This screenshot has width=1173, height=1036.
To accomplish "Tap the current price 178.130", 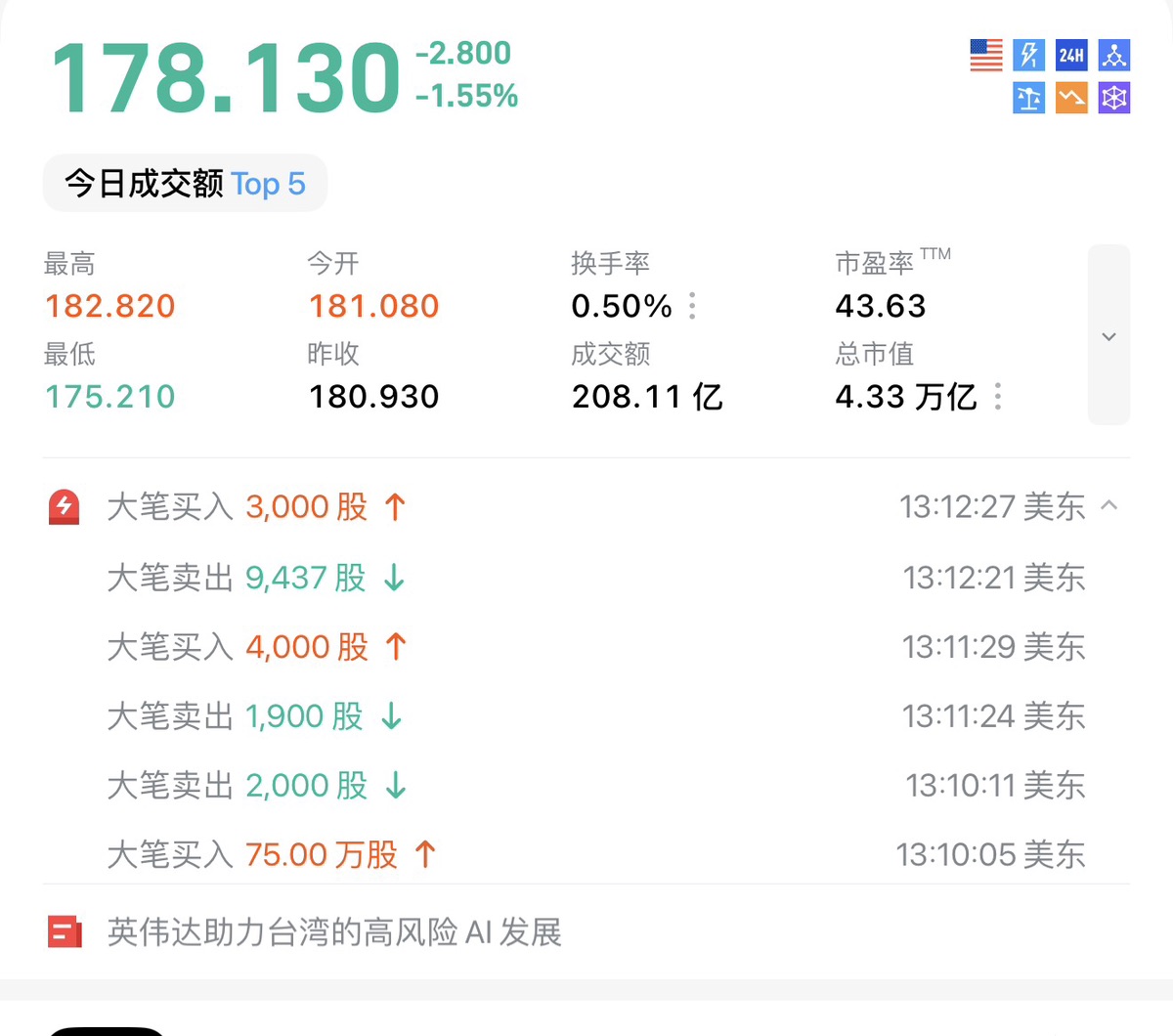I will point(226,78).
